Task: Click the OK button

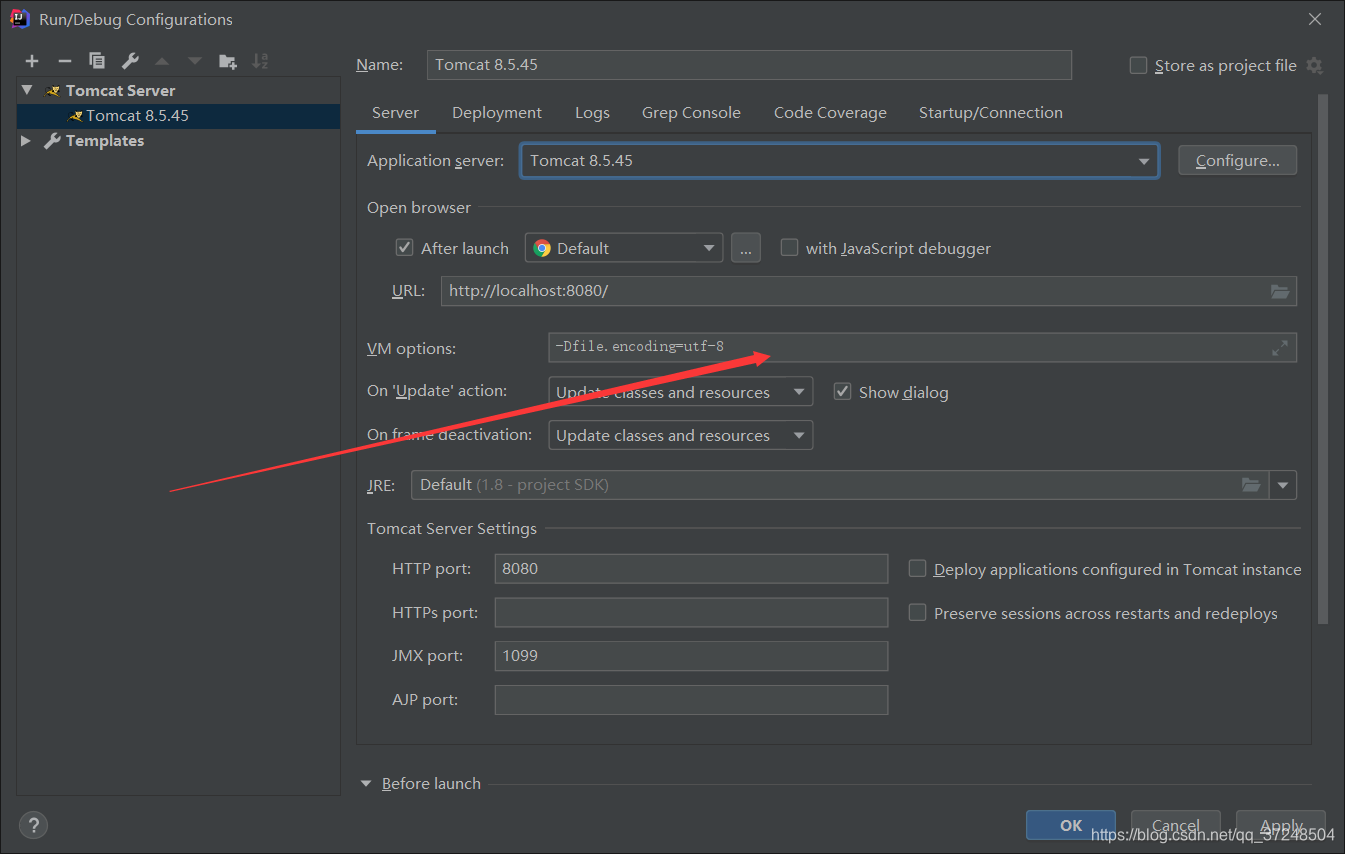Action: point(1071,825)
